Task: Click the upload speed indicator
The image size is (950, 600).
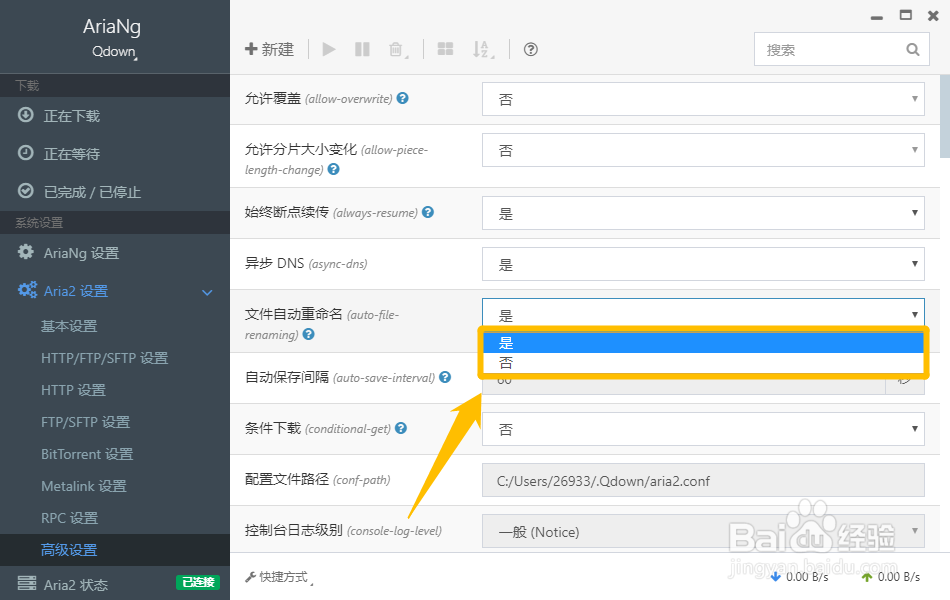Action: coord(891,577)
